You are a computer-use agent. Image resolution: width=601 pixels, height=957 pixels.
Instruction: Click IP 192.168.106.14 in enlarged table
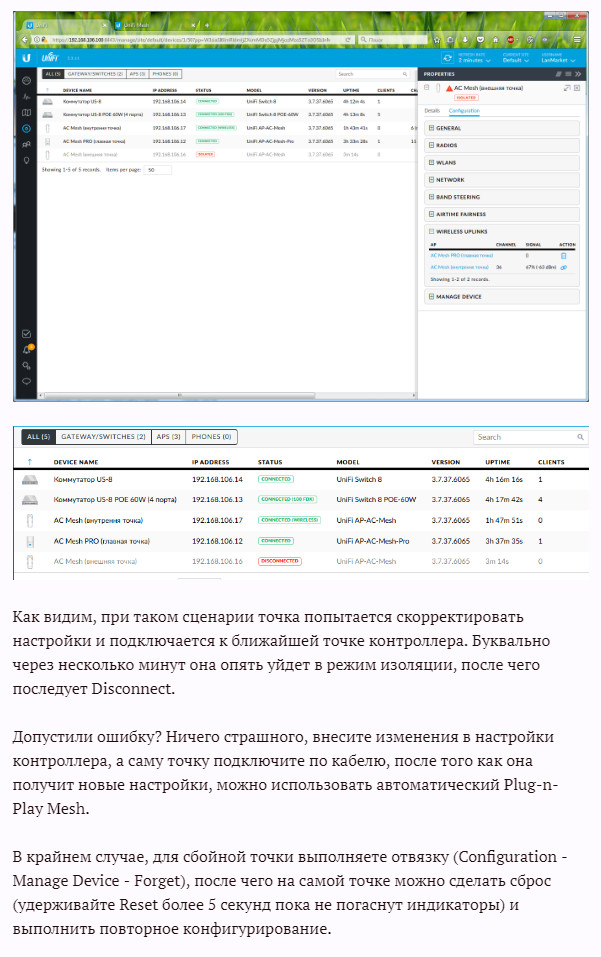217,479
